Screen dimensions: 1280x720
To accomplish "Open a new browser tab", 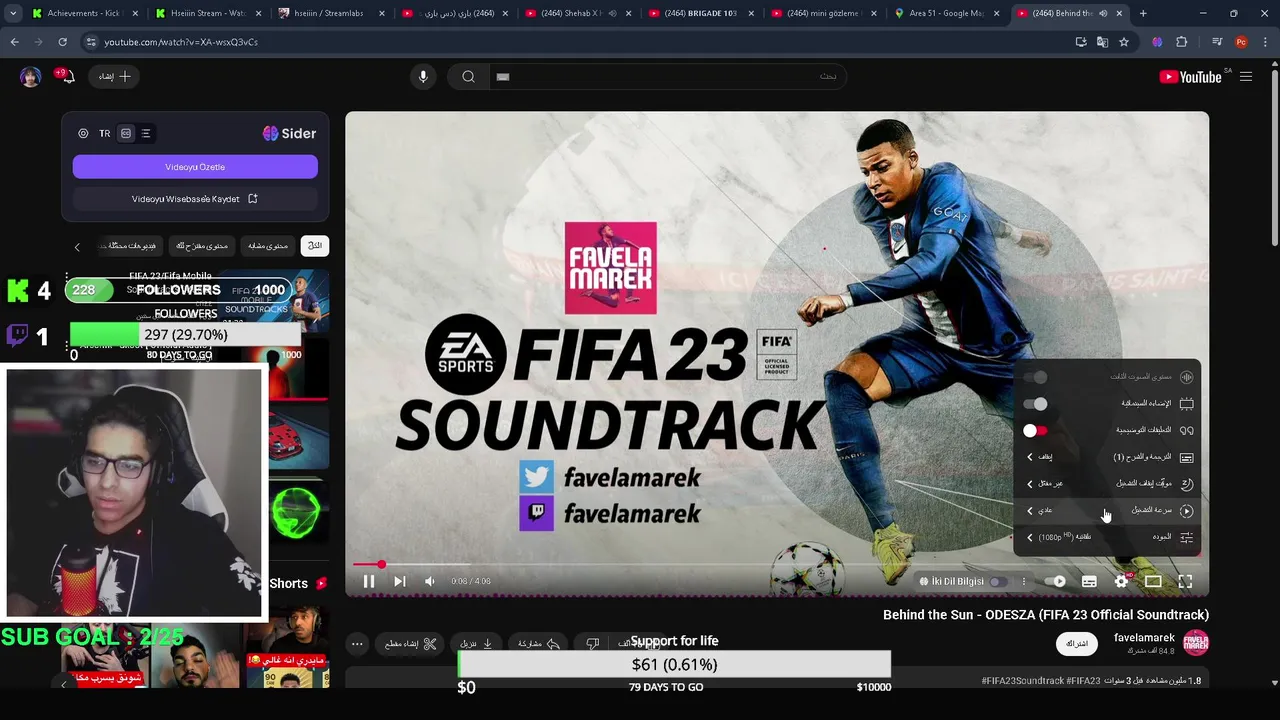I will [1143, 13].
